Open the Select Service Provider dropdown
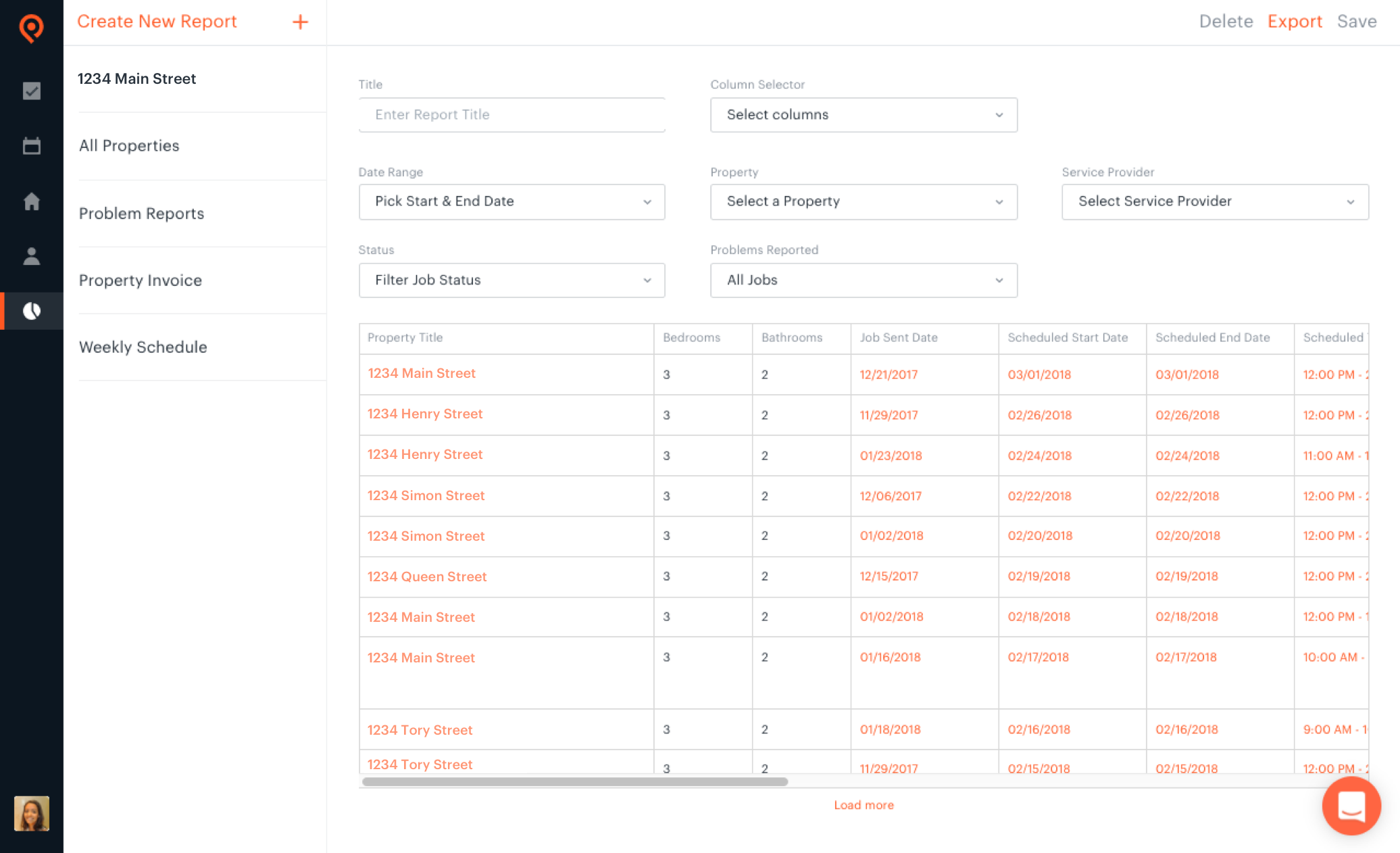 pos(1214,200)
